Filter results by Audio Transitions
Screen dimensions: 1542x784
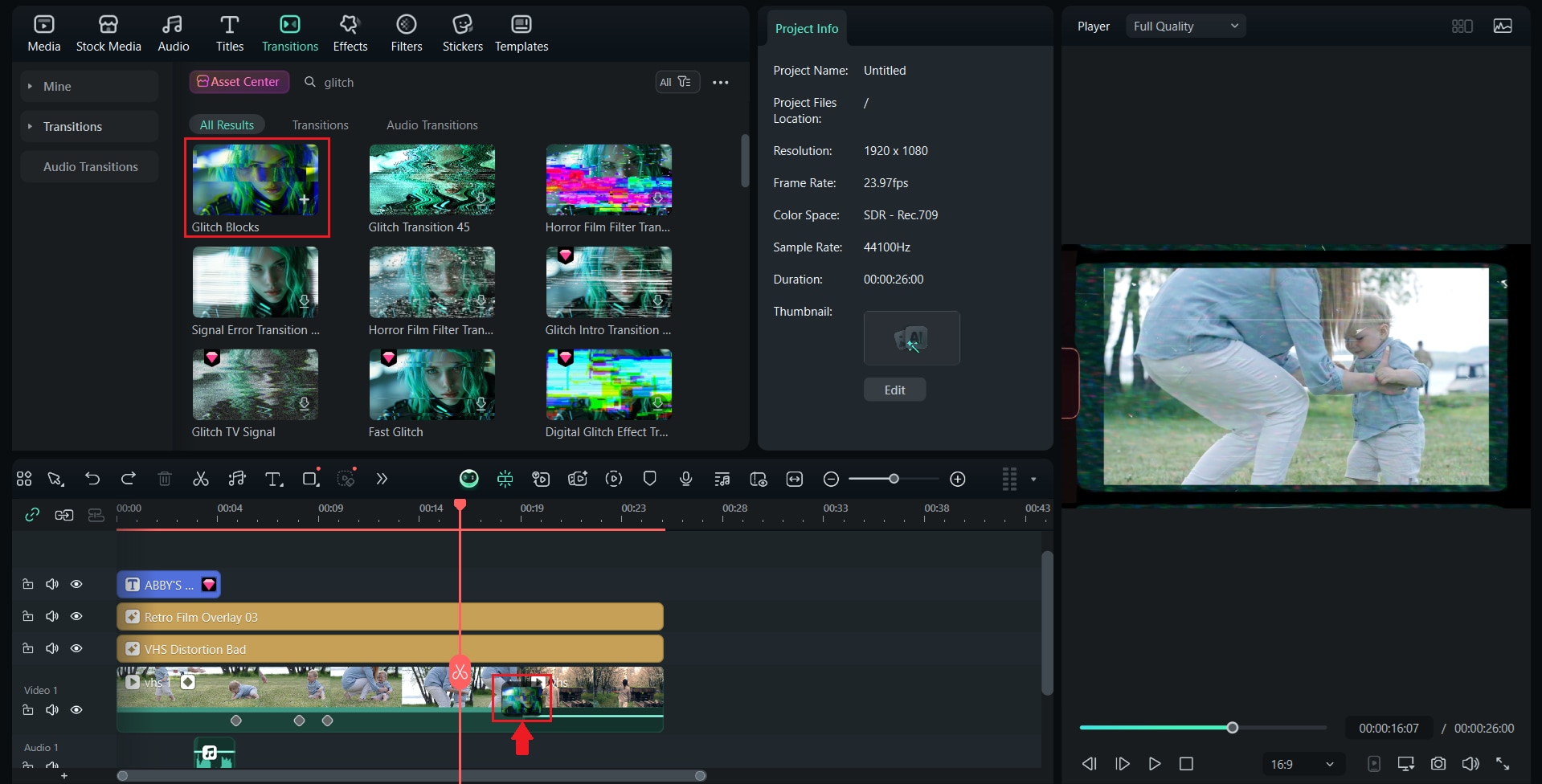click(x=432, y=125)
